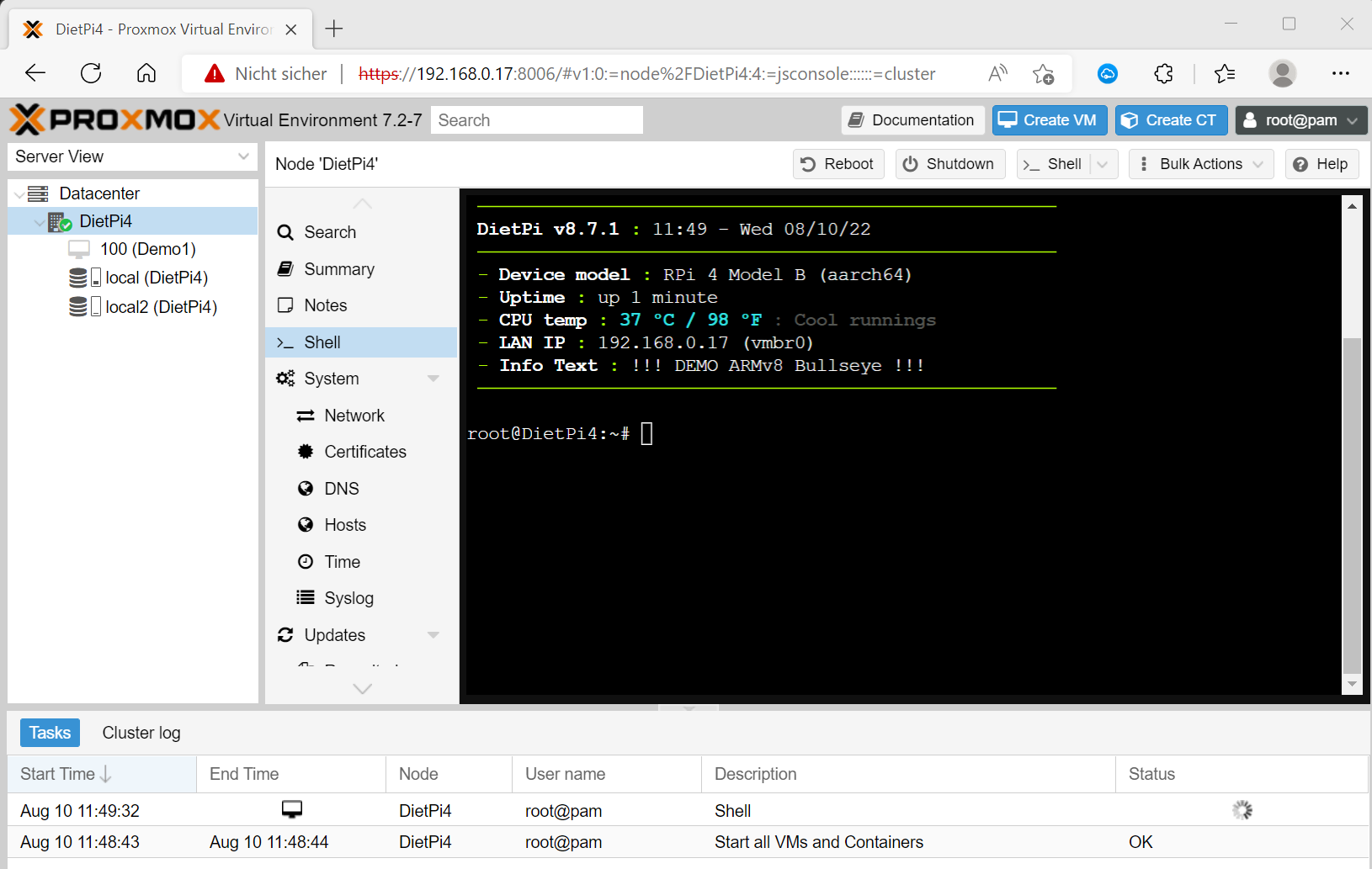
Task: Collapse the System menu section
Action: (433, 379)
